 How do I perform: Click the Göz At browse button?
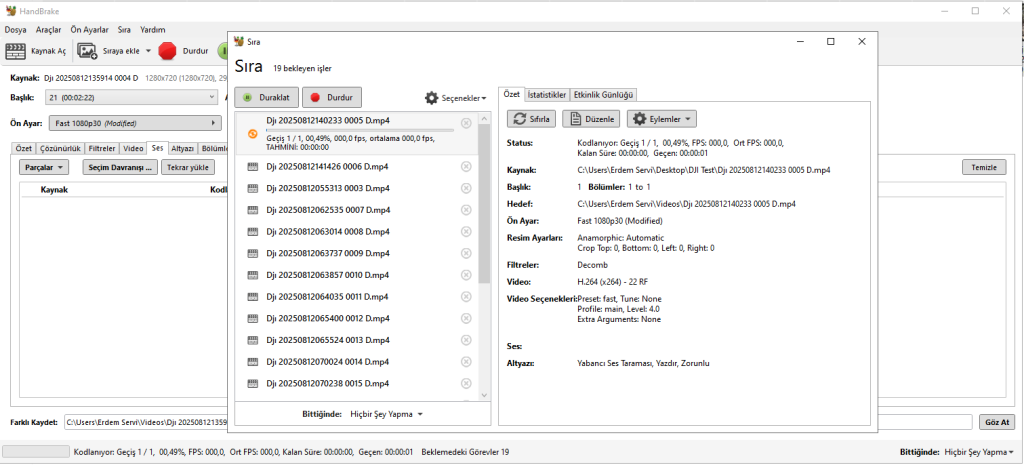click(x=997, y=422)
